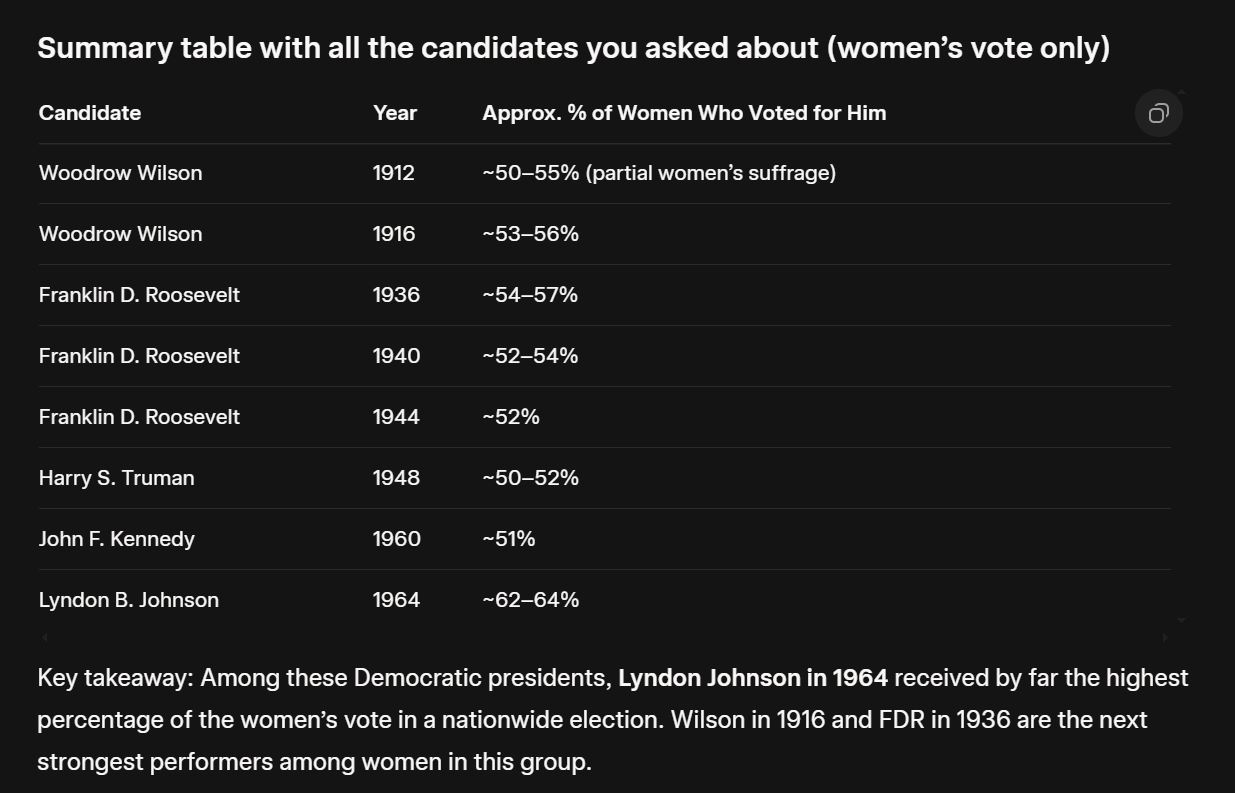The height and width of the screenshot is (793, 1235).
Task: Click the Candidate column header
Action: (x=90, y=113)
